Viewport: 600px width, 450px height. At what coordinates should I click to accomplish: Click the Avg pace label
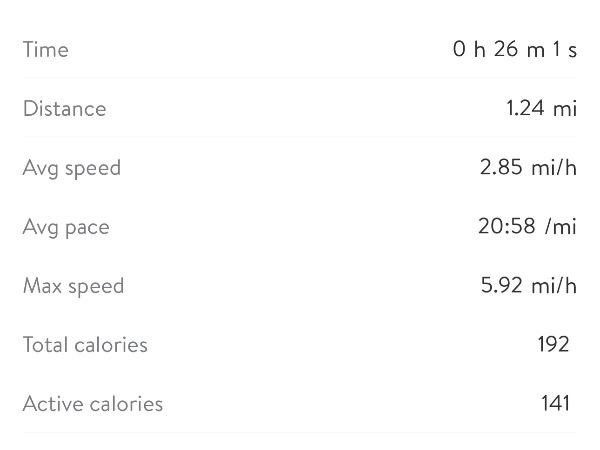(66, 227)
